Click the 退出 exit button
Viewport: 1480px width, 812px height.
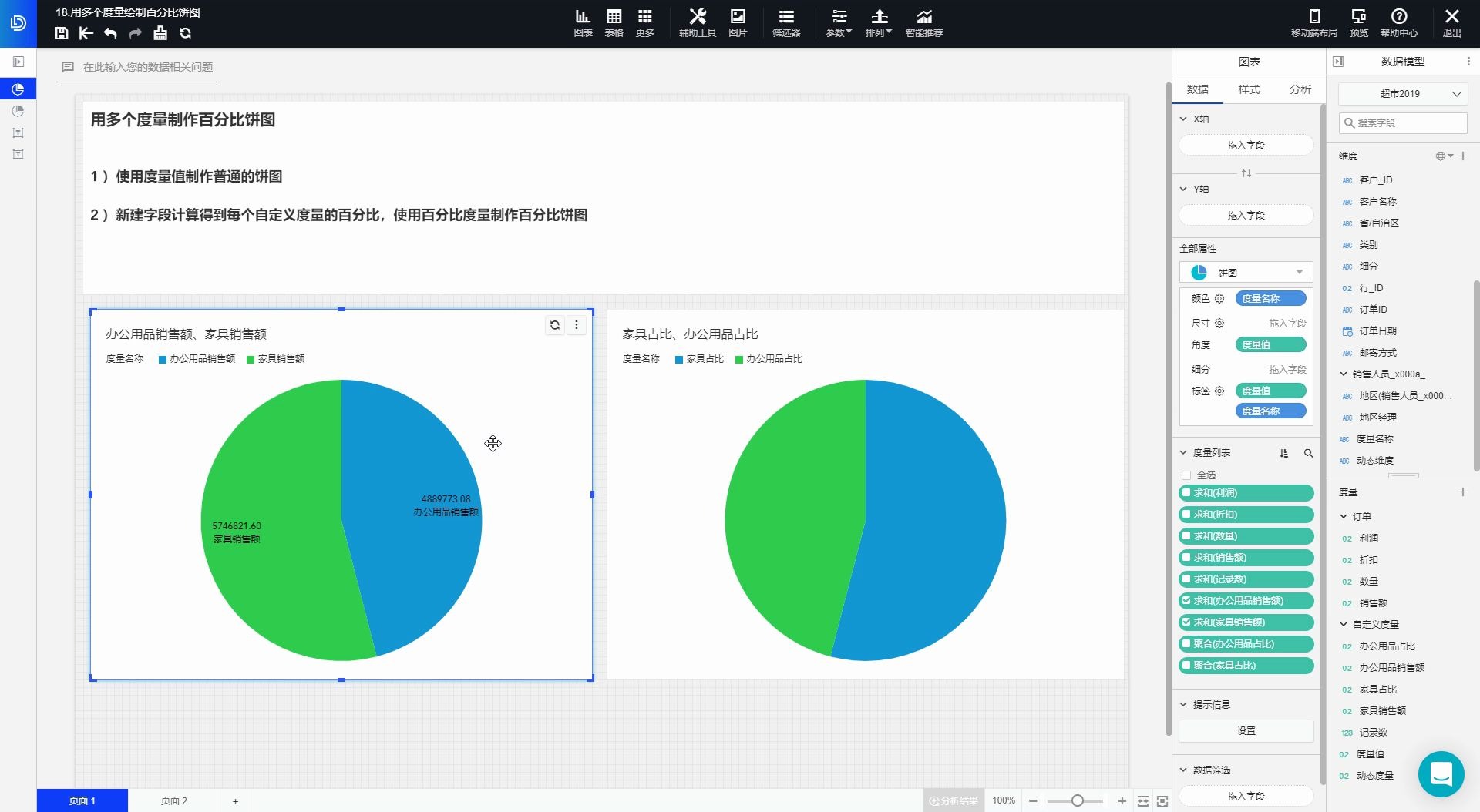[x=1452, y=23]
